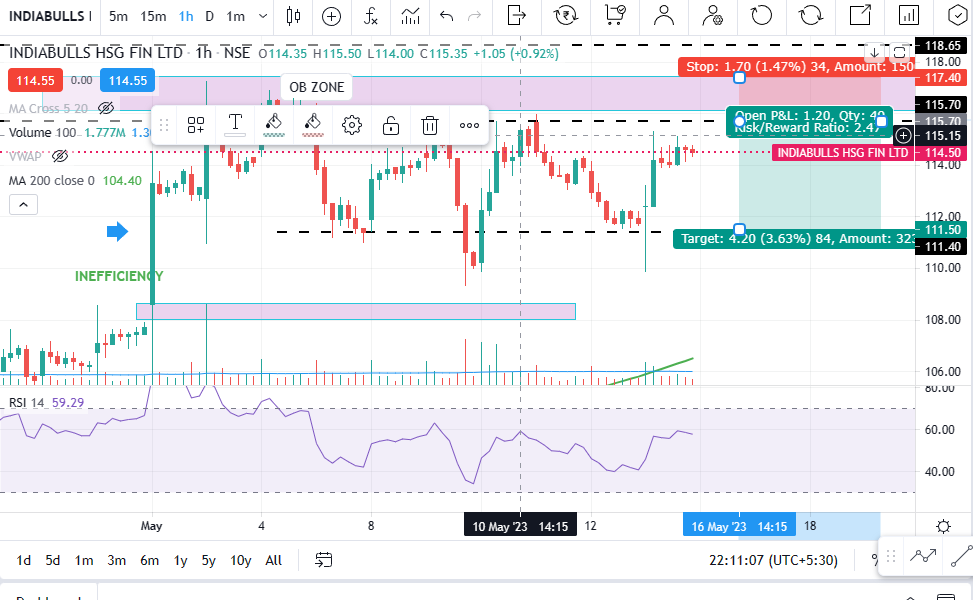The width and height of the screenshot is (973, 600).
Task: Set the date range to 5y
Action: click(x=208, y=560)
